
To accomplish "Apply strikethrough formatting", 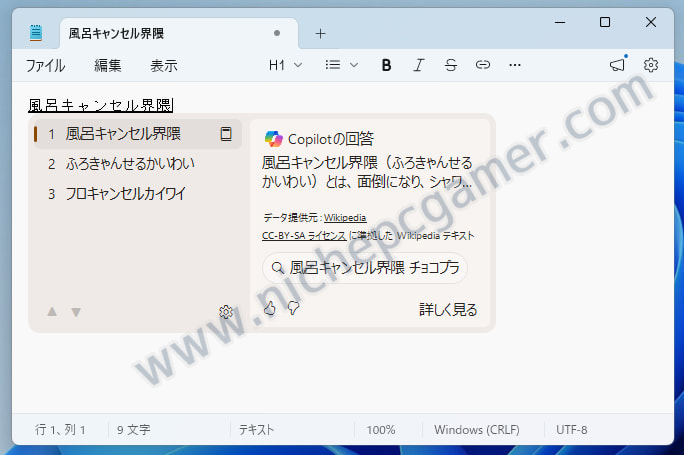I will click(450, 65).
